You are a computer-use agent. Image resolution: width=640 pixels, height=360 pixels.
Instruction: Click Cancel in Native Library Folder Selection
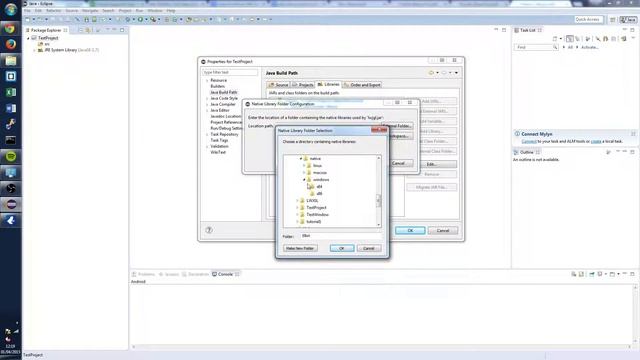[x=369, y=248]
